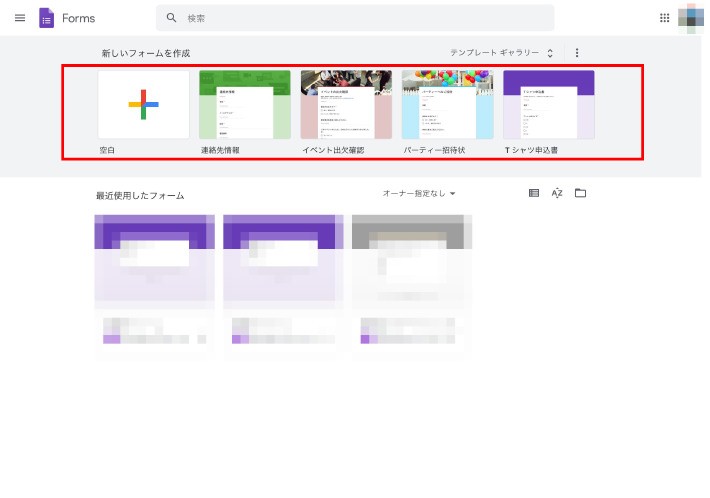Click the Forms title text
710x498 pixels.
(78, 18)
